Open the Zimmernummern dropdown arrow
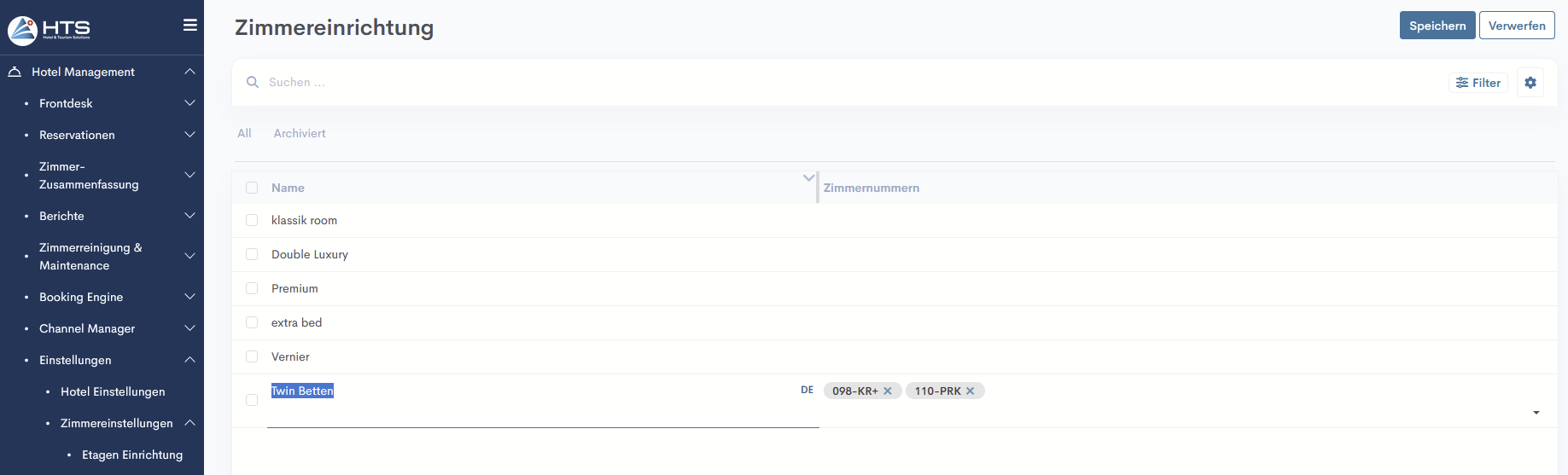Viewport: 1568px width, 475px height. tap(1536, 413)
